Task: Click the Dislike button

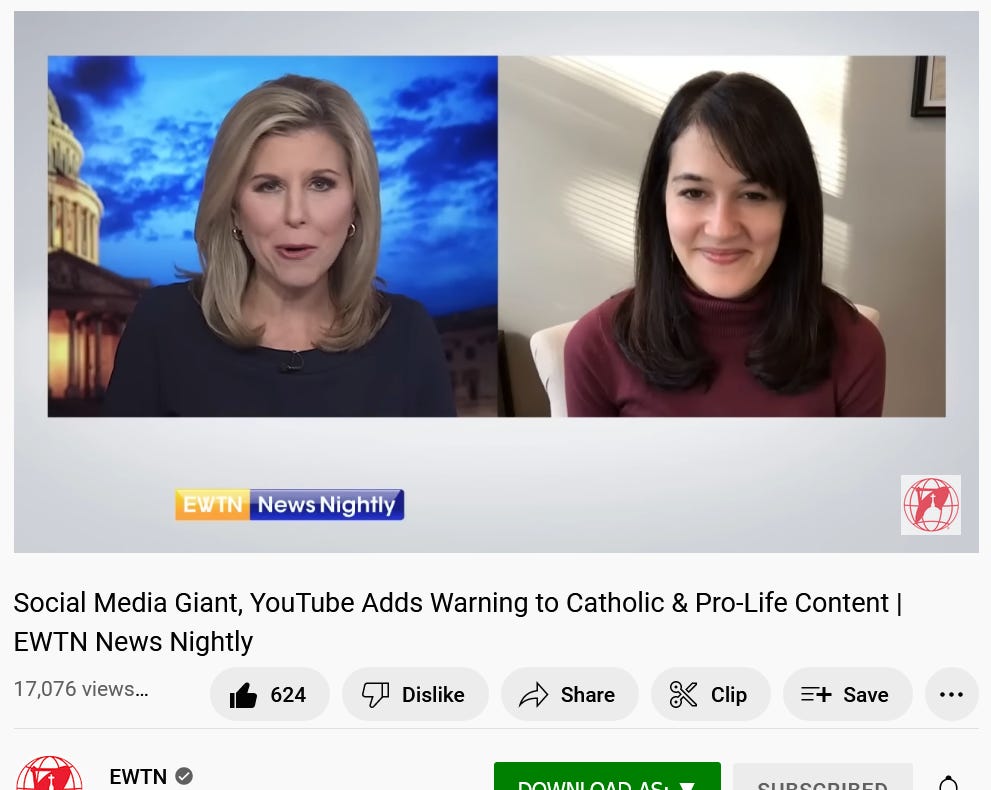Action: pos(415,694)
